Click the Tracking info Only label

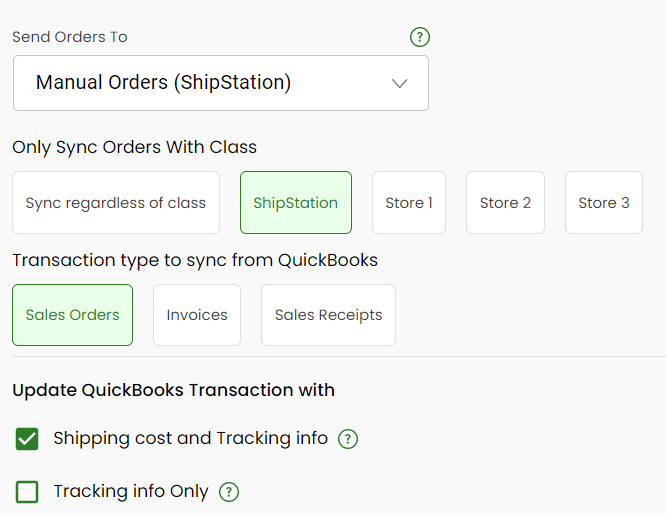coord(131,491)
